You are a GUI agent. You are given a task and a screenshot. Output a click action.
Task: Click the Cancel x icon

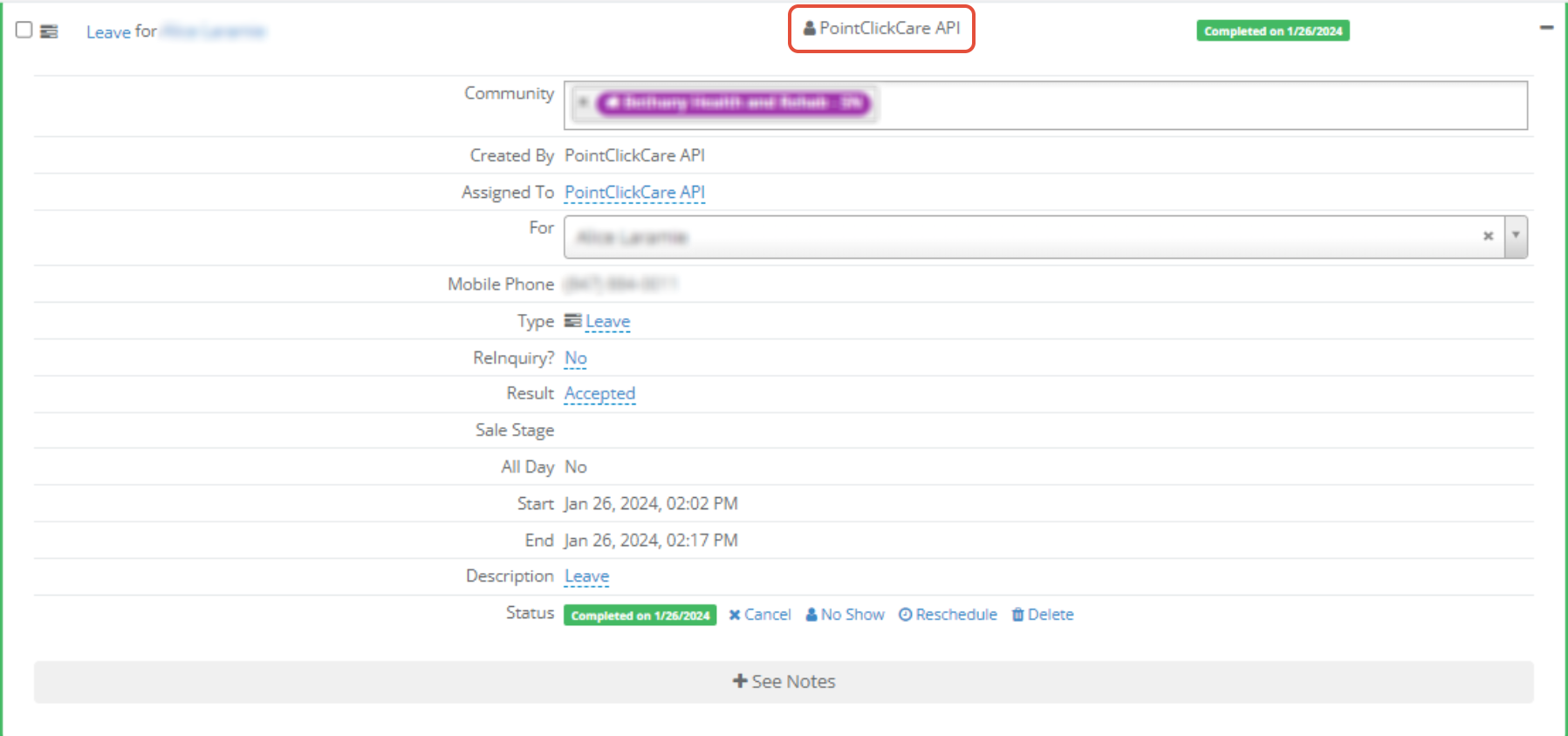735,615
